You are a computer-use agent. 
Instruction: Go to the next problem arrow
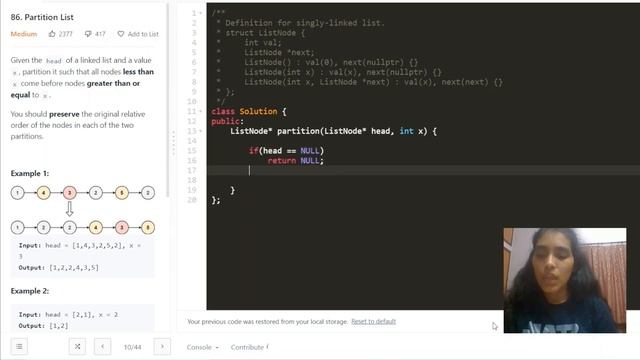(x=162, y=347)
